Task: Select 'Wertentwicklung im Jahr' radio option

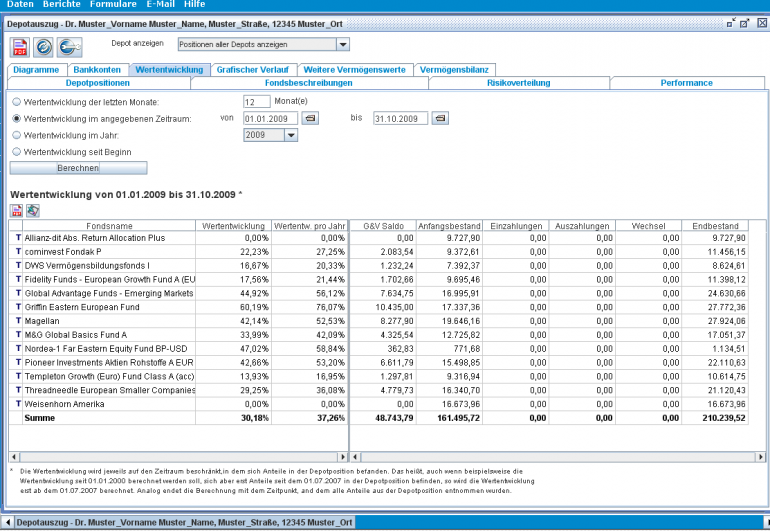Action: [16, 135]
